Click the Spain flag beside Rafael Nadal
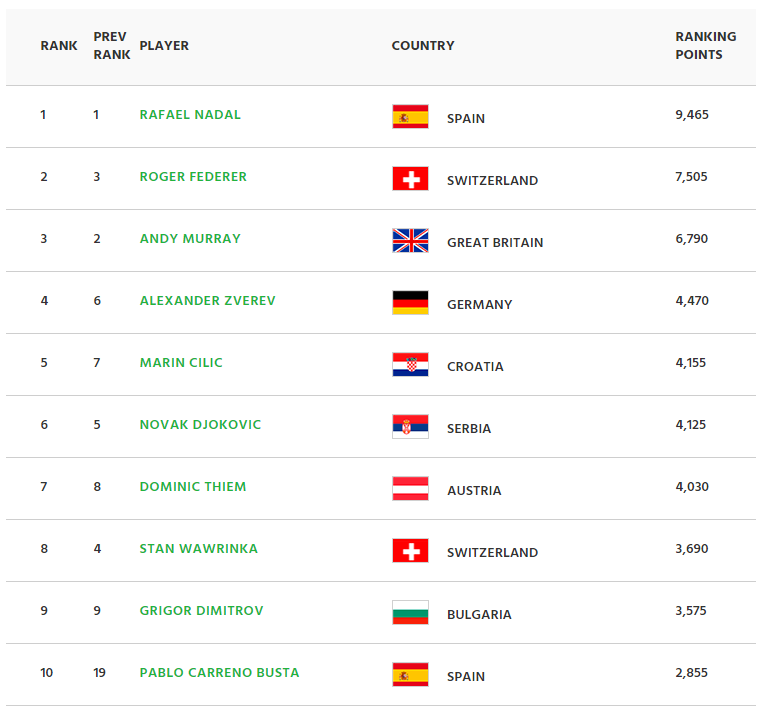Viewport: 759px width, 709px height. (x=410, y=117)
